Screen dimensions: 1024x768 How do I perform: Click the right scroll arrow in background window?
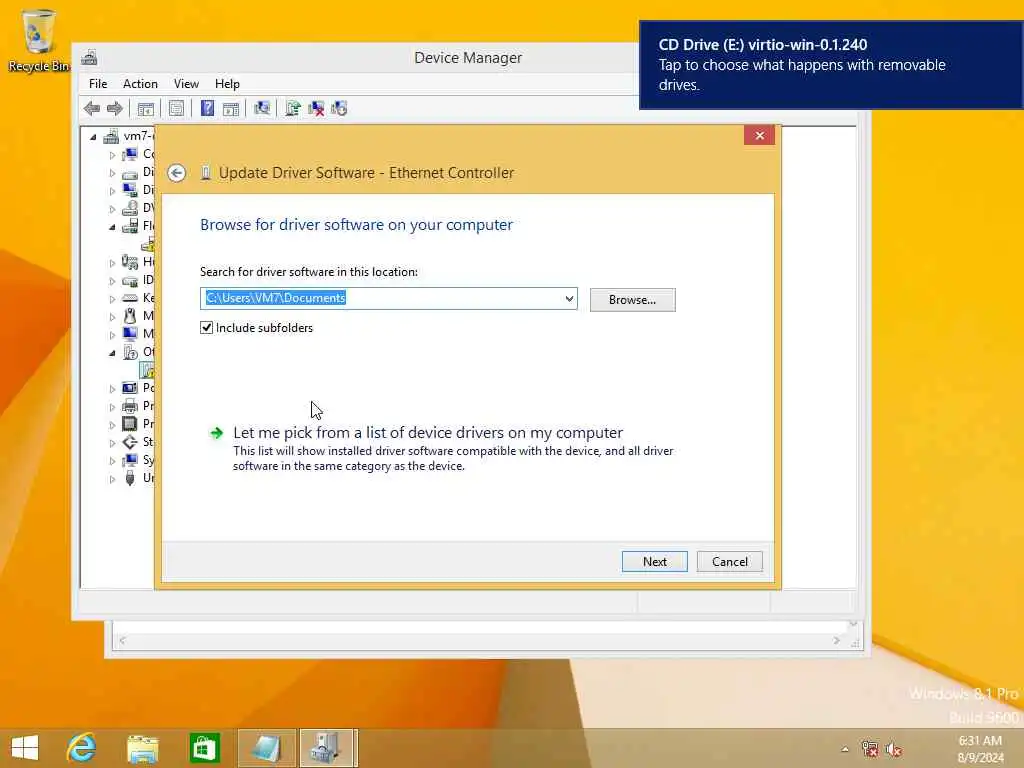coord(836,641)
